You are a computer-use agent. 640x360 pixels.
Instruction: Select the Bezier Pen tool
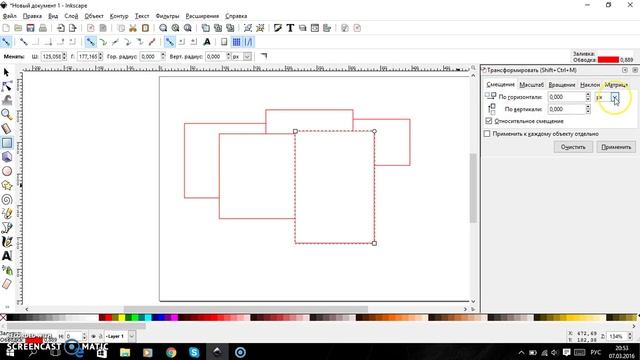coord(7,228)
